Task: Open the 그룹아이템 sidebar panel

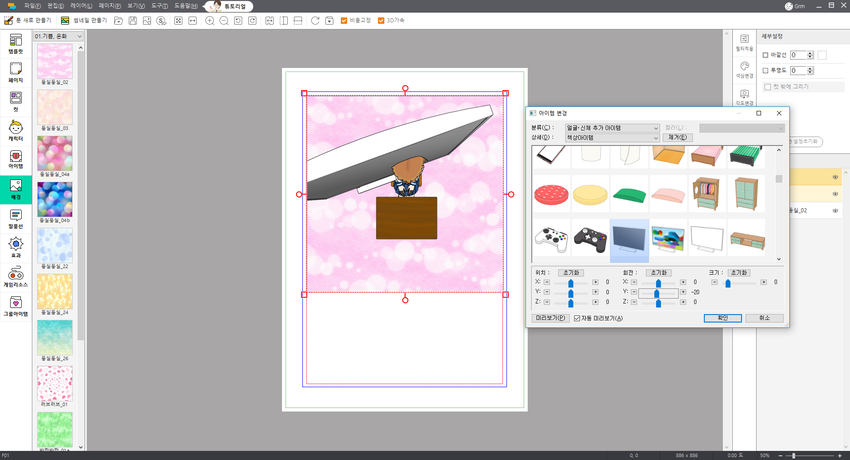Action: 16,306
